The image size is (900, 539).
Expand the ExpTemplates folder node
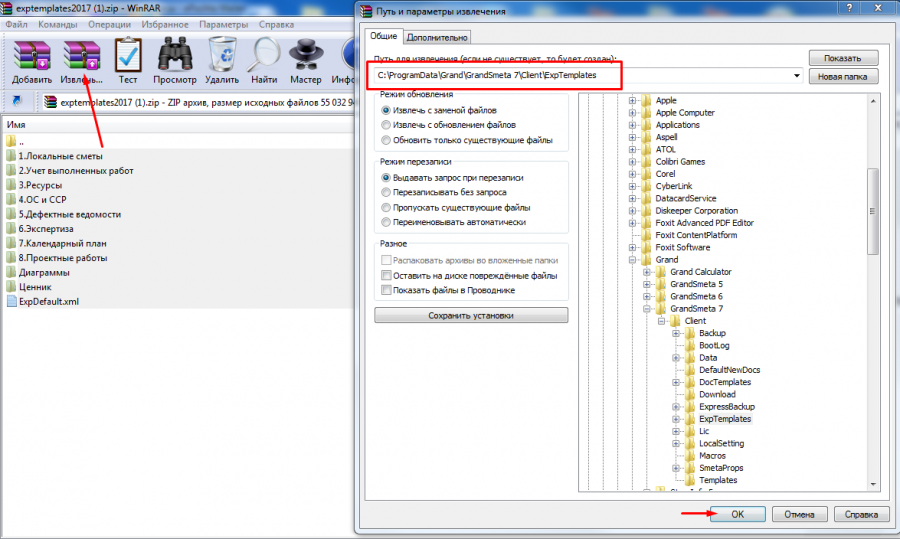pos(676,419)
